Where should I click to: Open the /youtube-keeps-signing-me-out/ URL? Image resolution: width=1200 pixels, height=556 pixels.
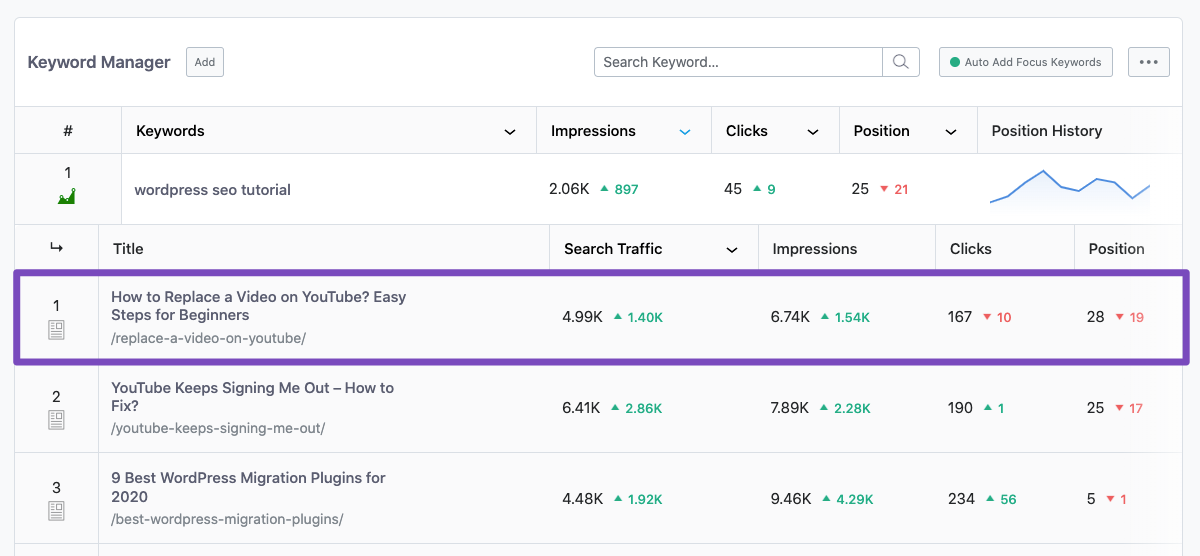coord(218,428)
